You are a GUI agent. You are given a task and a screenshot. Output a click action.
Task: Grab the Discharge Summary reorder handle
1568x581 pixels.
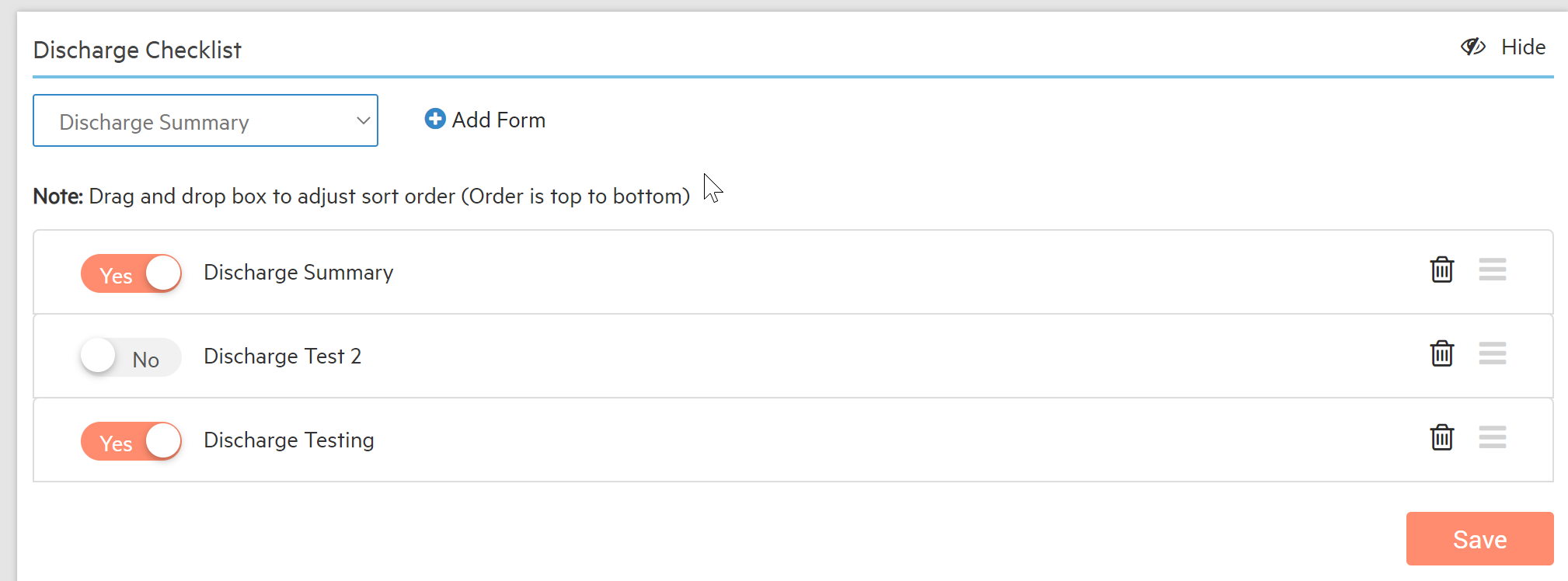click(1493, 270)
